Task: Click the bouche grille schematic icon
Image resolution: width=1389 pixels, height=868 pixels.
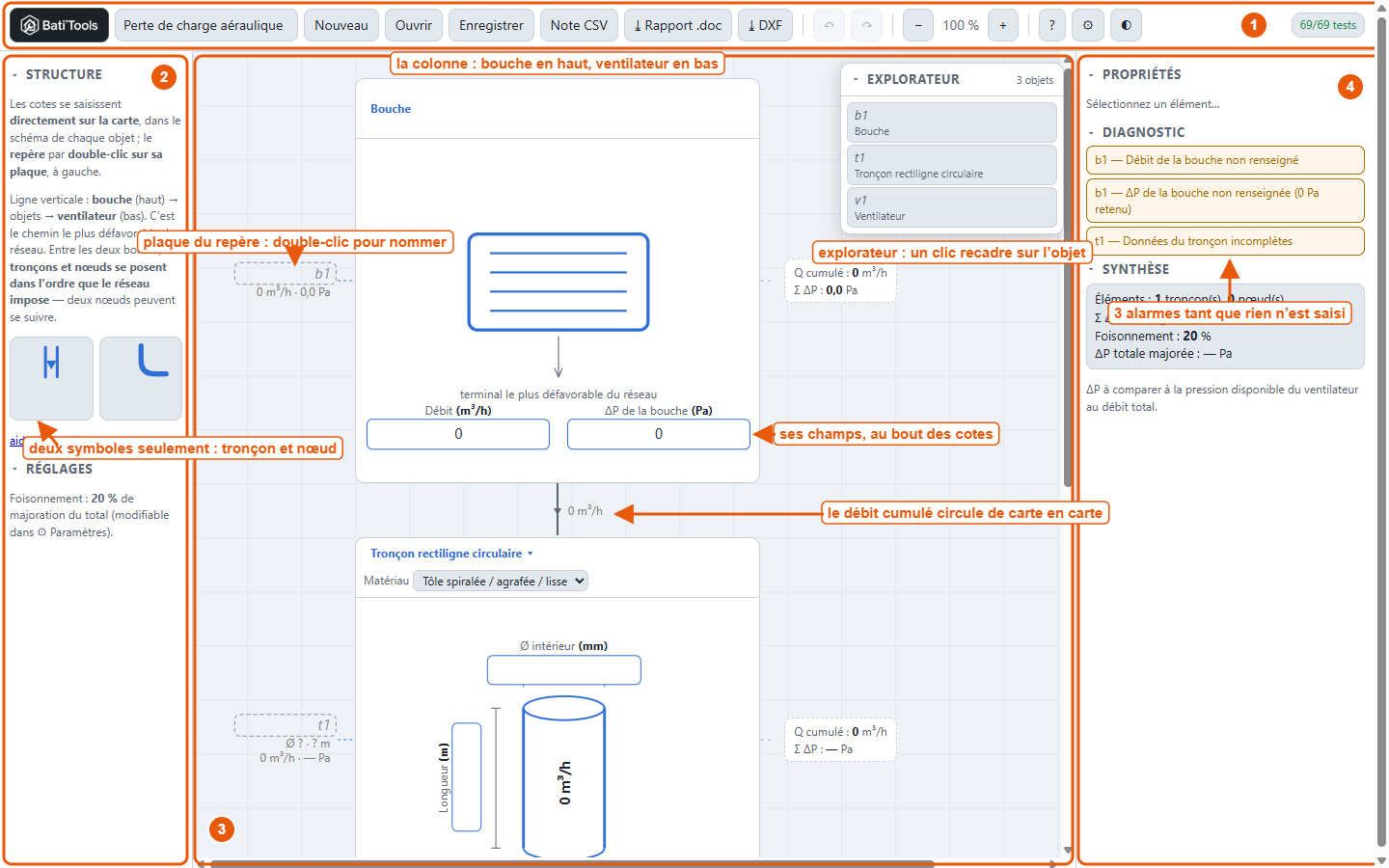Action: 558,282
